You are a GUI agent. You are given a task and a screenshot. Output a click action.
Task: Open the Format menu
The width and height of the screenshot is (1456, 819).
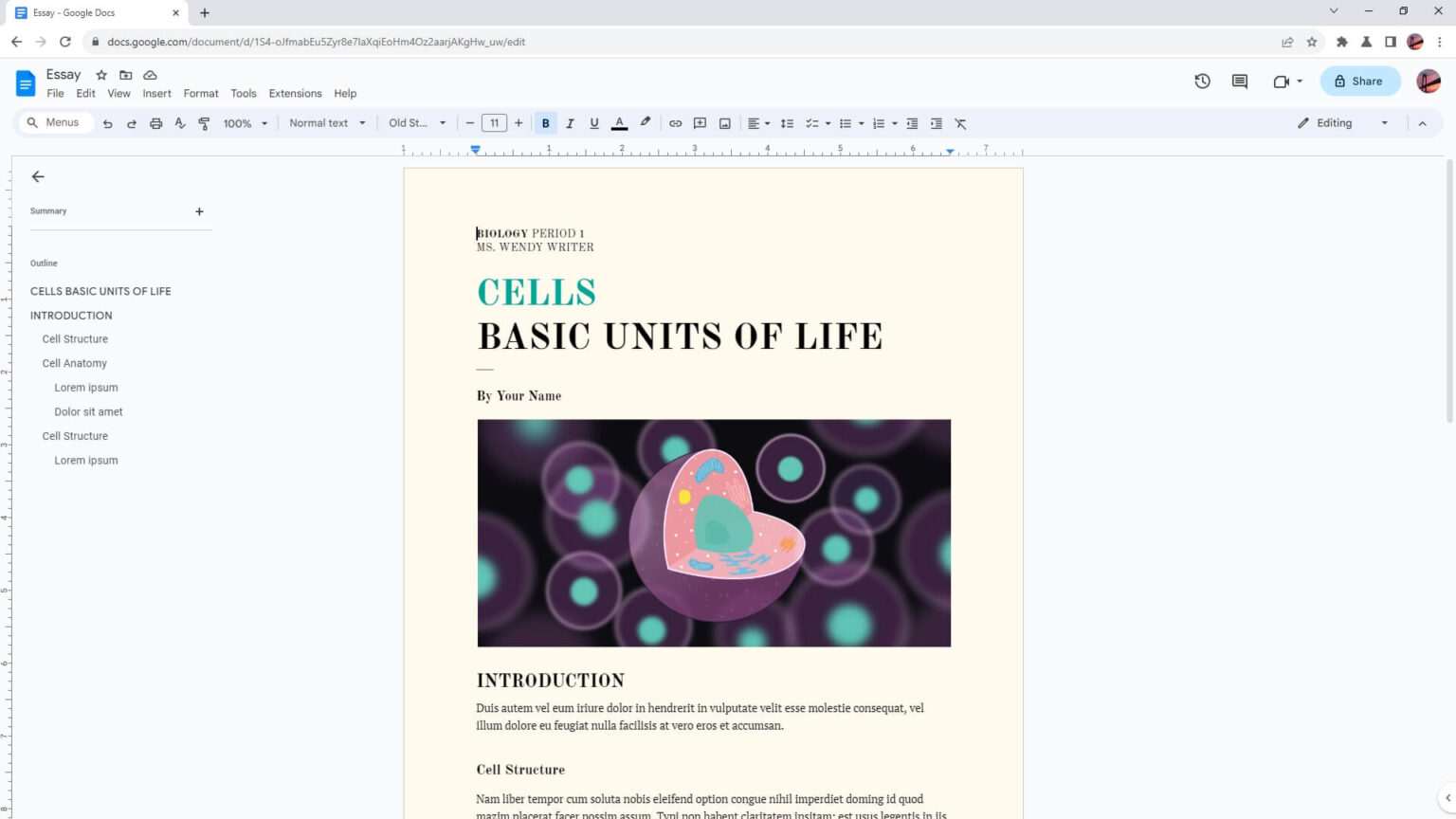[x=201, y=93]
